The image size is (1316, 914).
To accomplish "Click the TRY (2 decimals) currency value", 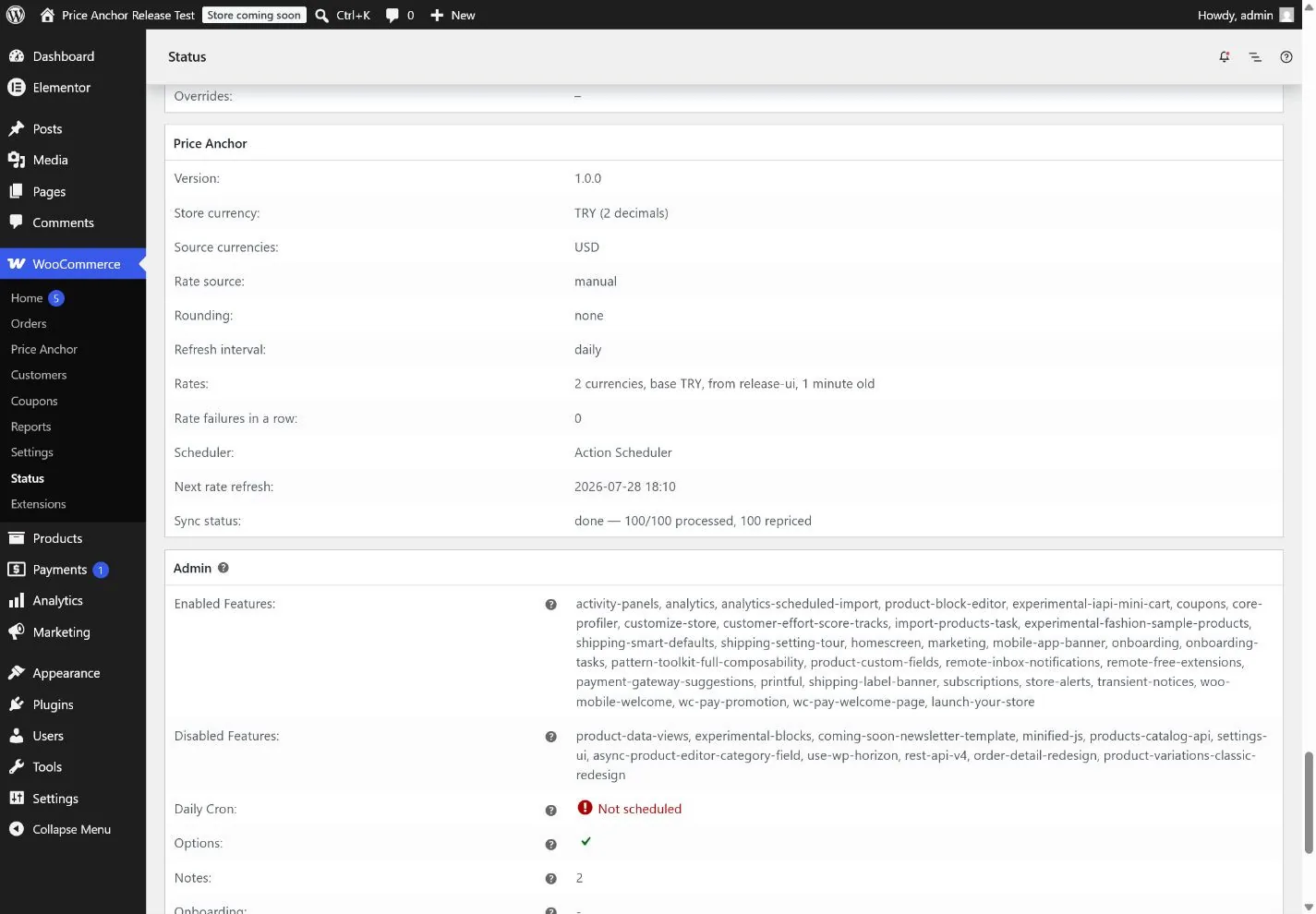I will point(622,213).
